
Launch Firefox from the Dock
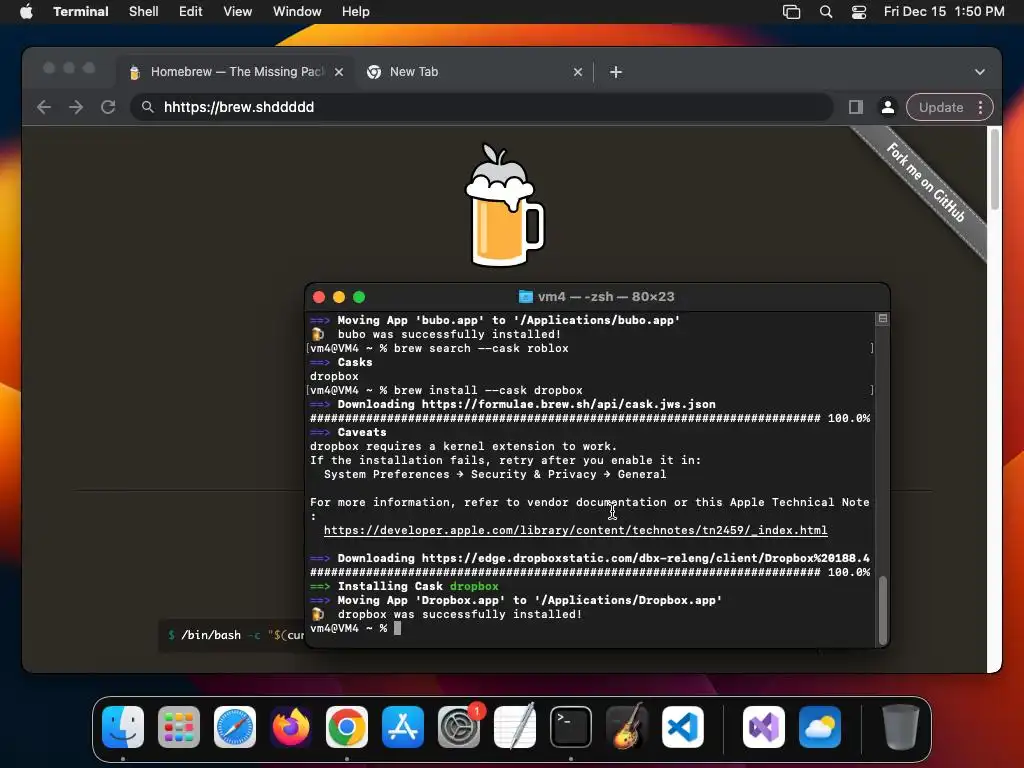click(291, 727)
